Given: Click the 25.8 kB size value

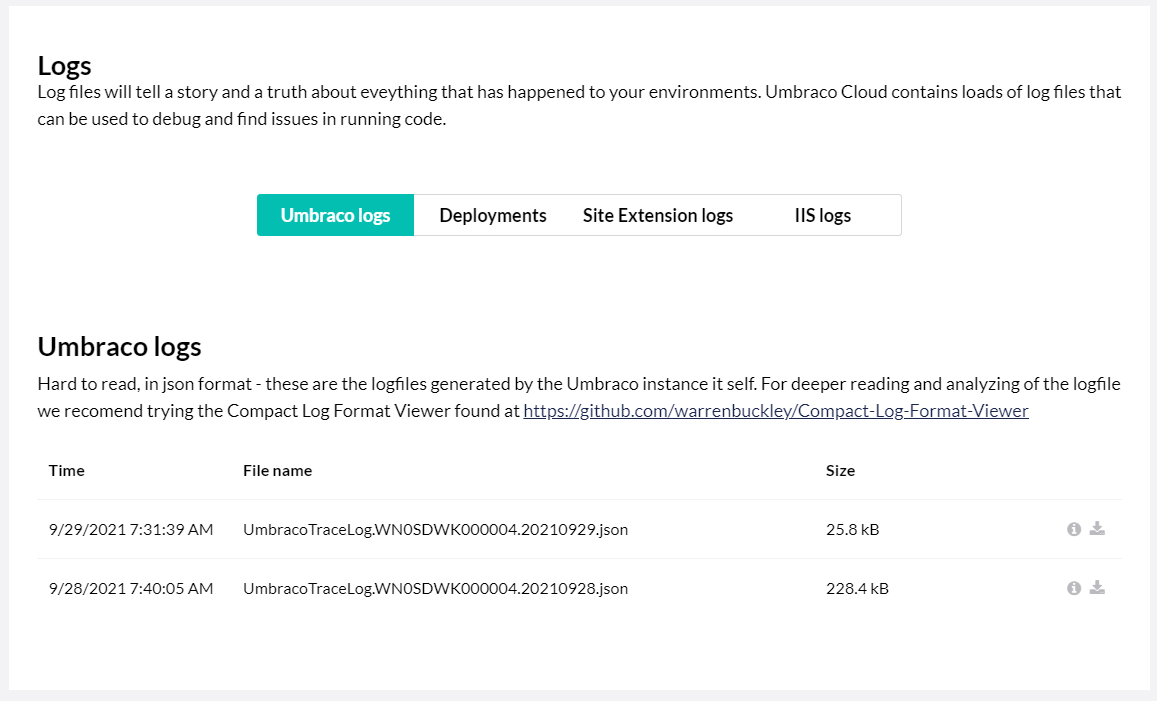Looking at the screenshot, I should point(852,529).
